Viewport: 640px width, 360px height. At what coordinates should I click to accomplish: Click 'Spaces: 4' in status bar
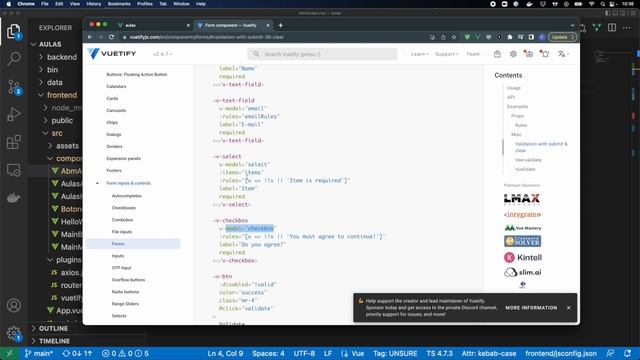268,353
